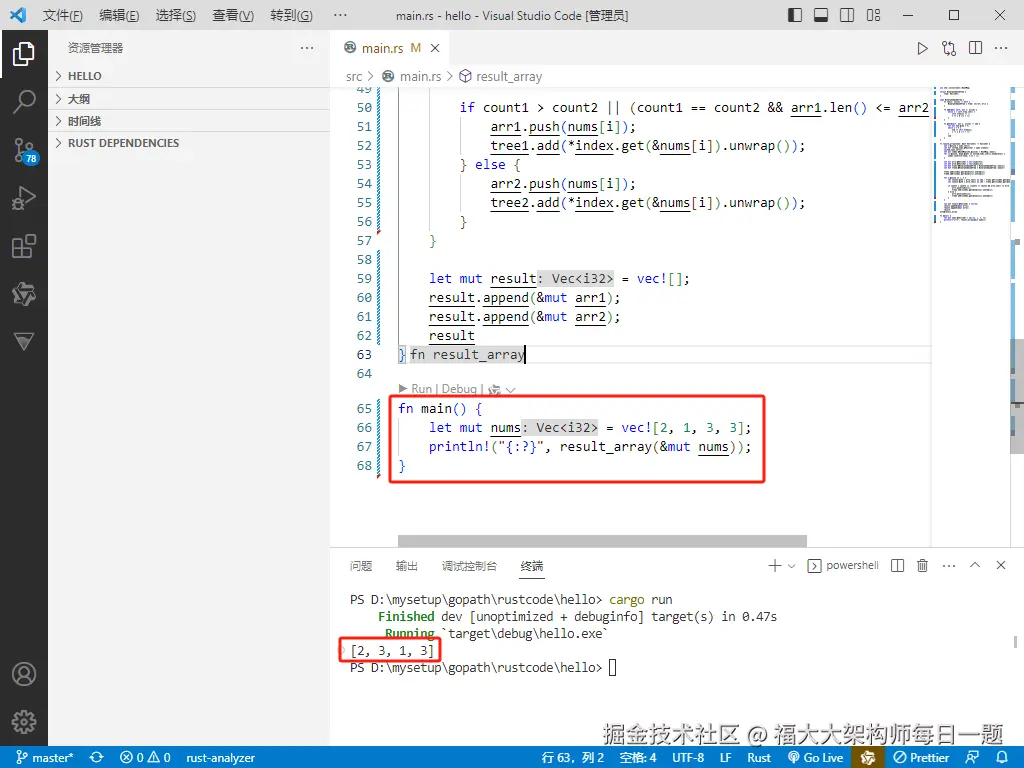Click the code minimap preview
The image size is (1024, 768).
coord(972,155)
